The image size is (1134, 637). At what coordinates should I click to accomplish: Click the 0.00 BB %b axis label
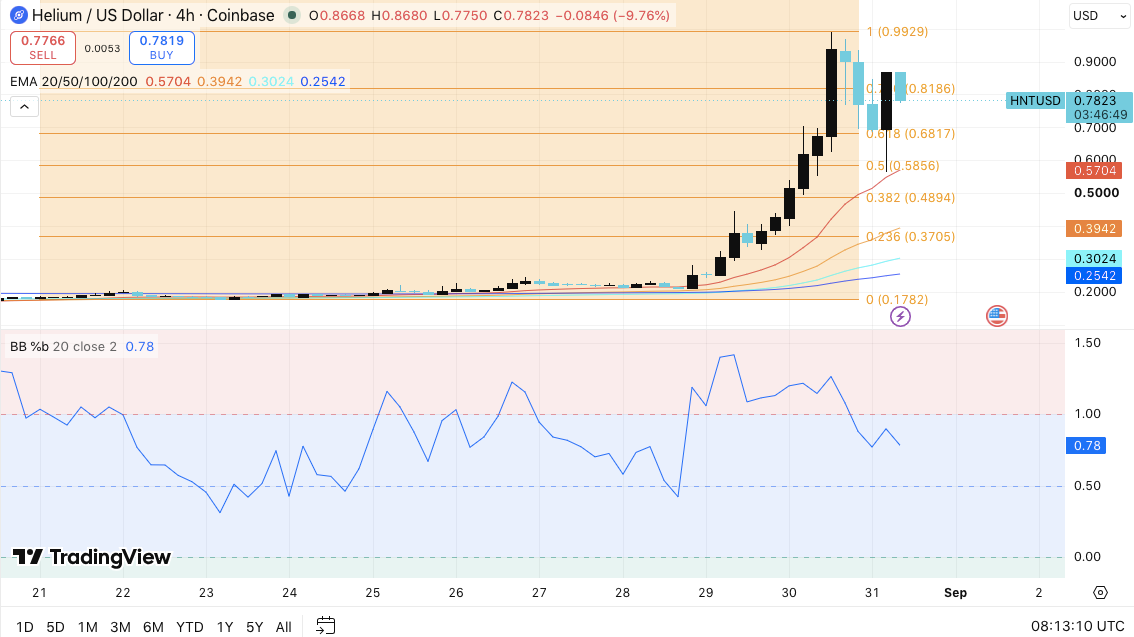pyautogui.click(x=1088, y=557)
